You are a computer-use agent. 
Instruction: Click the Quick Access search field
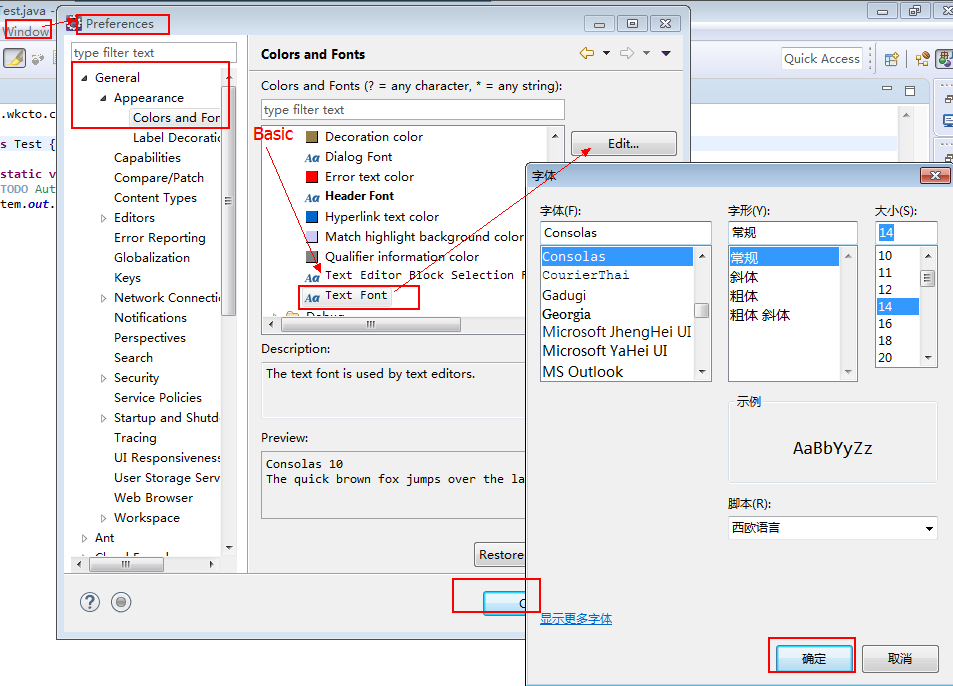pos(821,59)
